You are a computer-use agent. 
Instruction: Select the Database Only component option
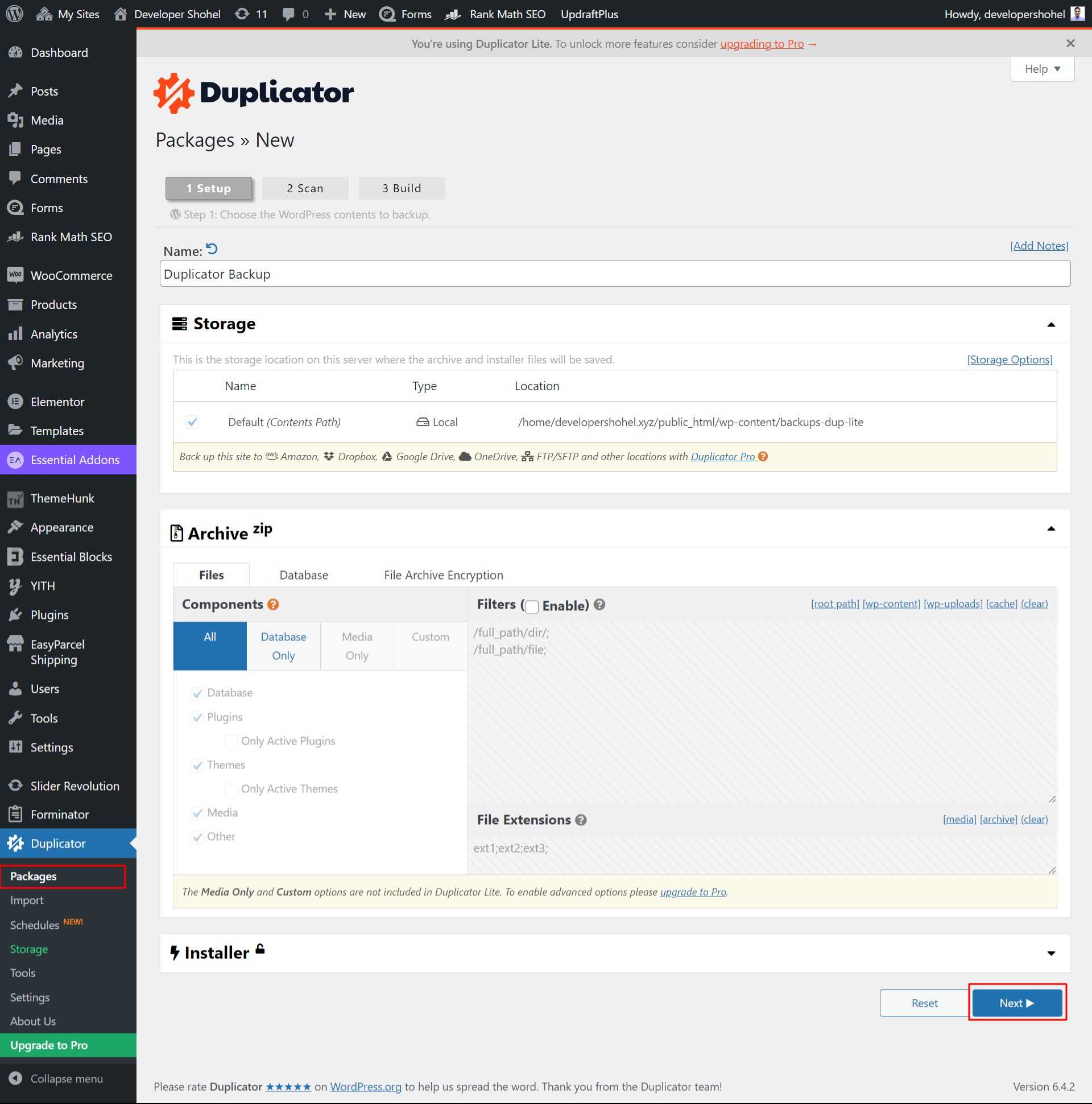(283, 646)
